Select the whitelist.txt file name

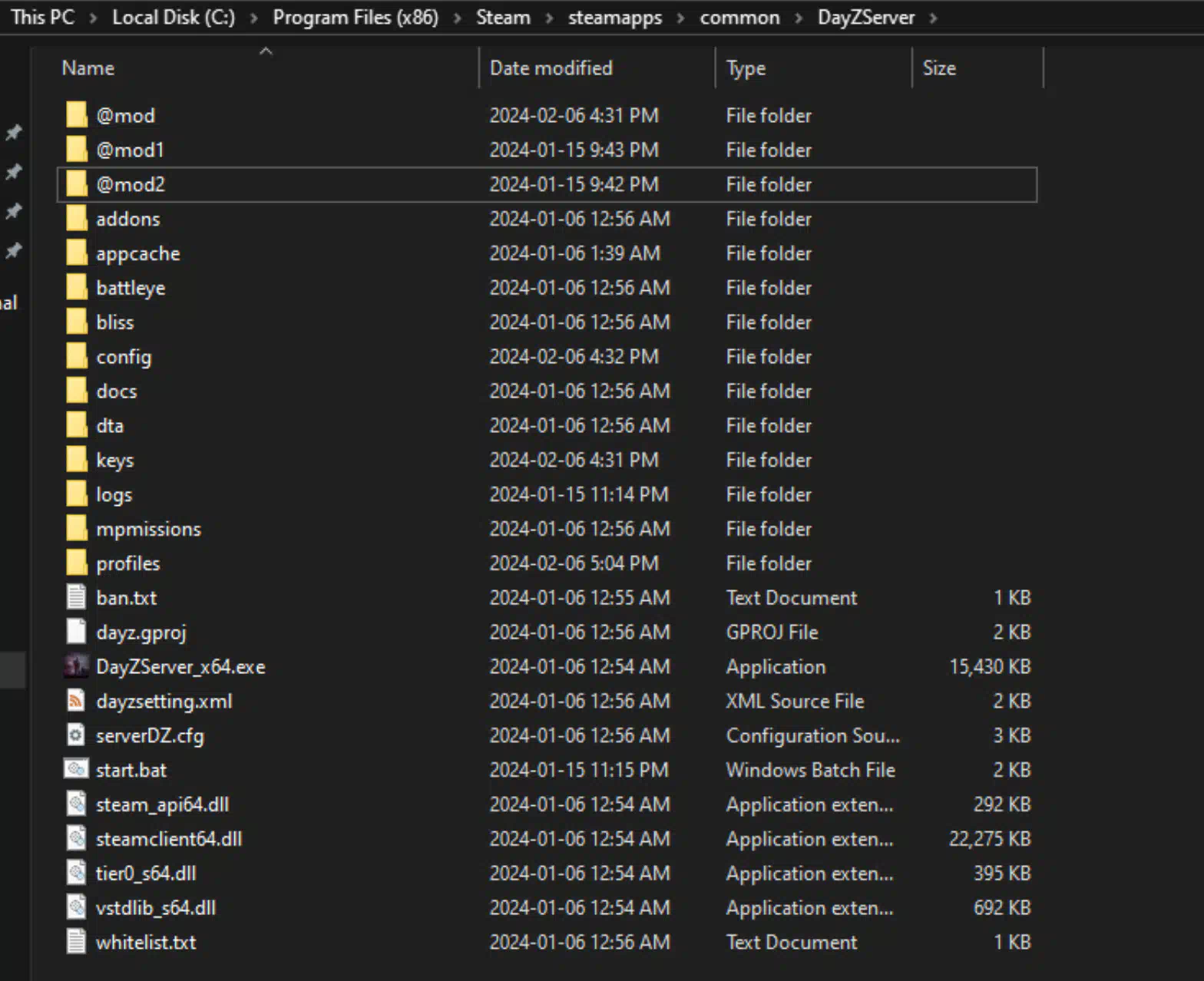click(146, 942)
